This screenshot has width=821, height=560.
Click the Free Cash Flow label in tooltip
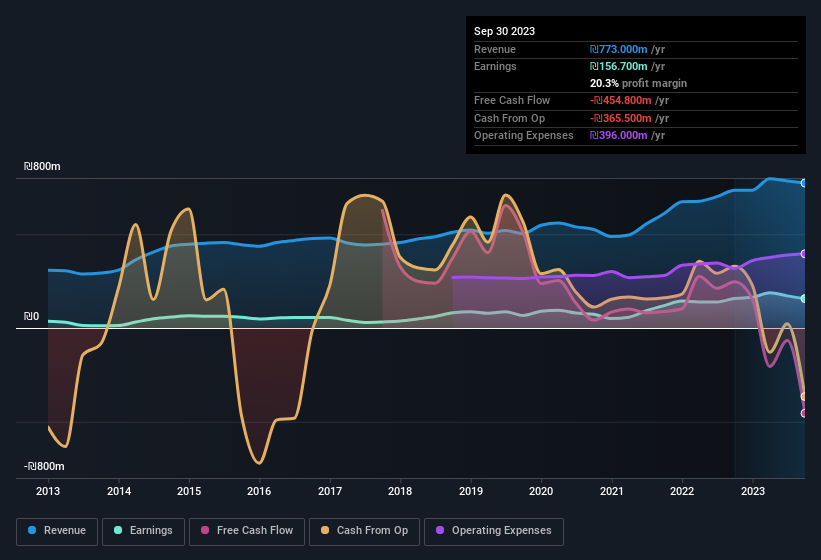tap(512, 100)
